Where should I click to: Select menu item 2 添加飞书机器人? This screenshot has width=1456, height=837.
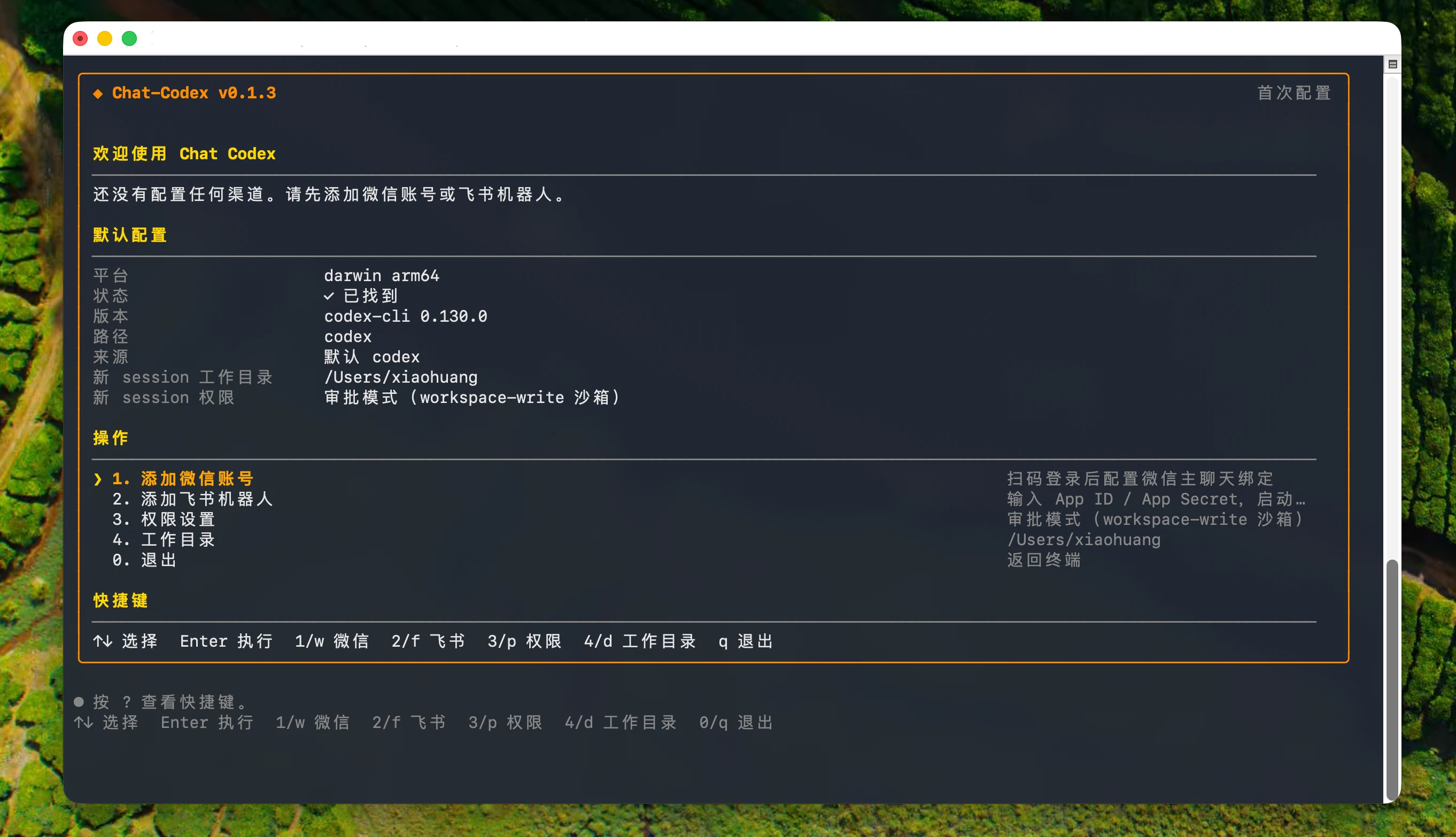point(192,499)
